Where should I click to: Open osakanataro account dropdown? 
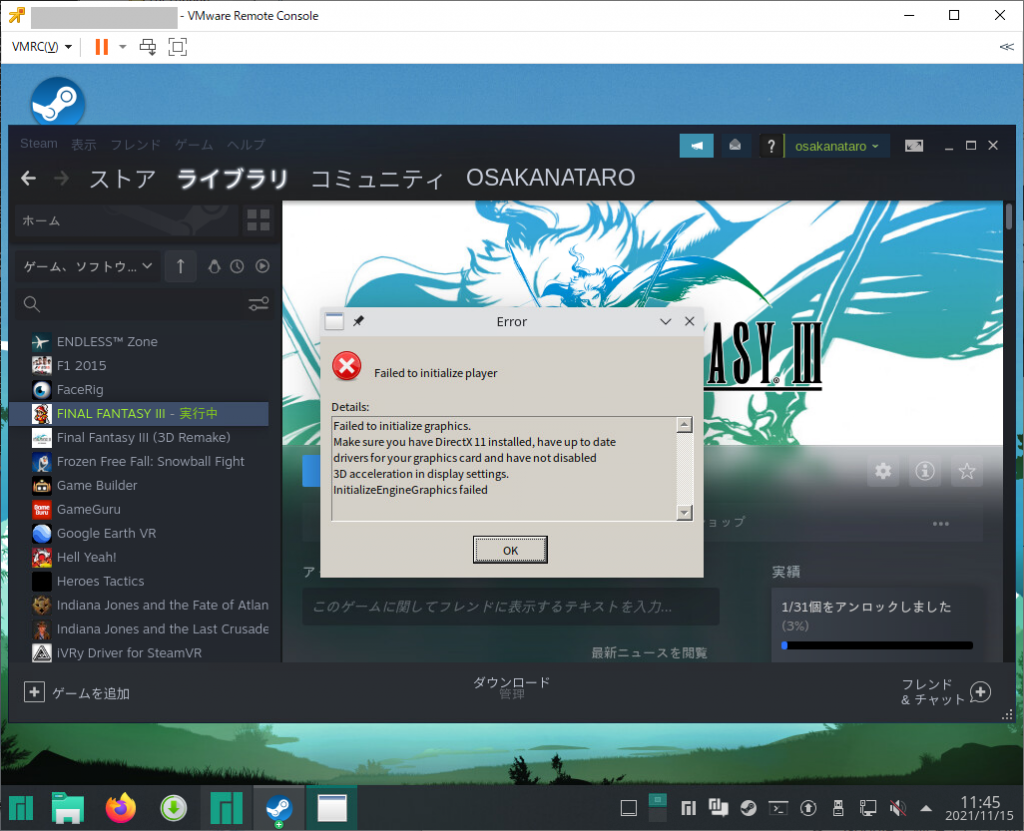point(837,146)
